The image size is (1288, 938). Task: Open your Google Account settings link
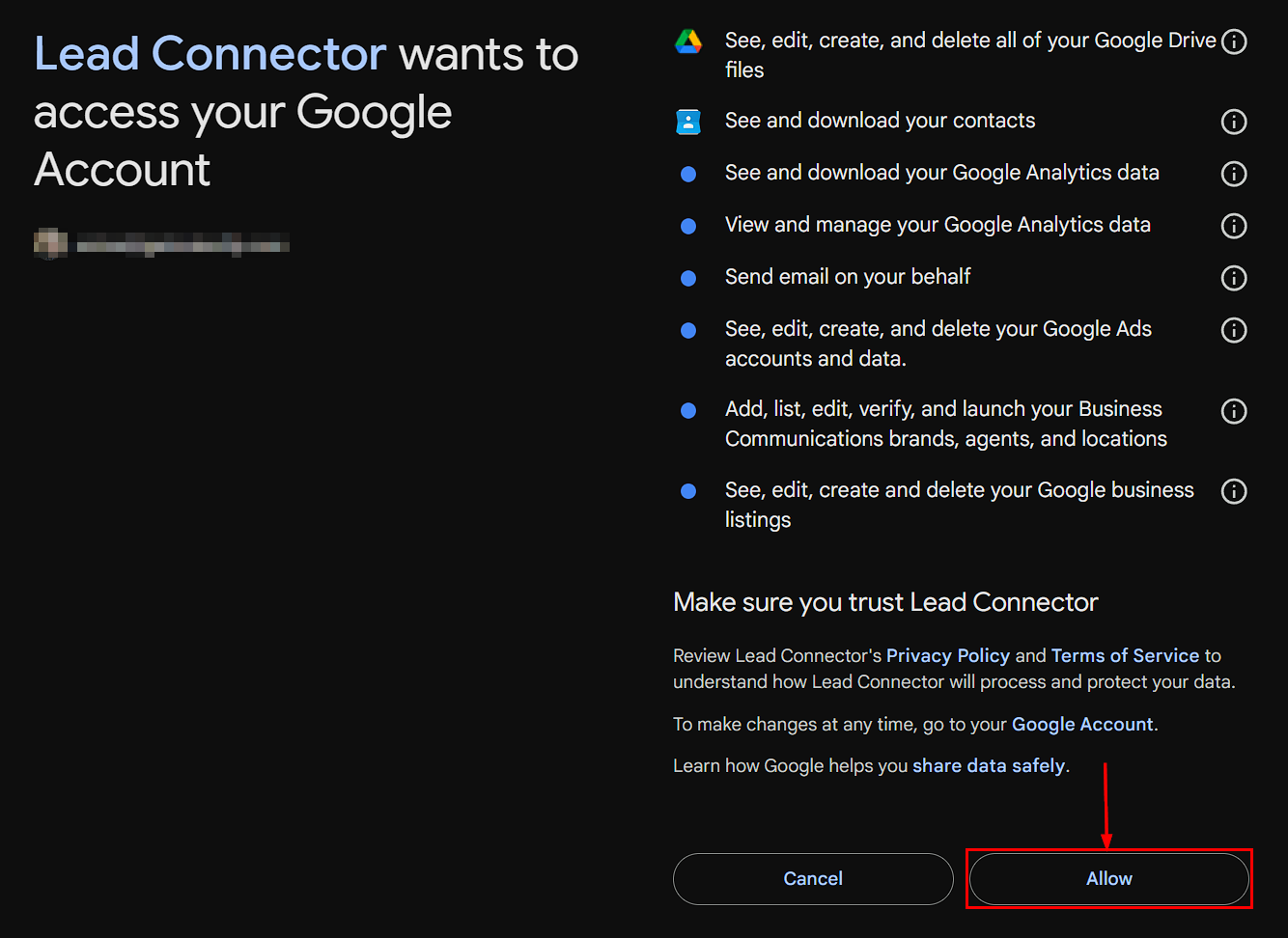(1081, 724)
